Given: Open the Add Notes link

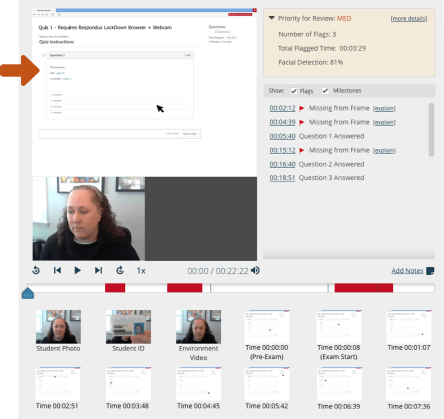Looking at the screenshot, I should [407, 271].
